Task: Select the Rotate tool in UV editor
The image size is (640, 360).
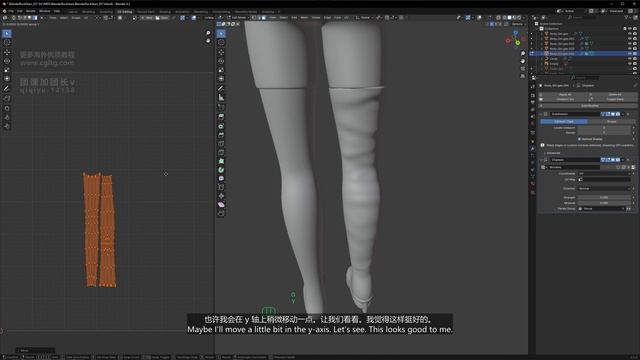Action: pos(7,61)
